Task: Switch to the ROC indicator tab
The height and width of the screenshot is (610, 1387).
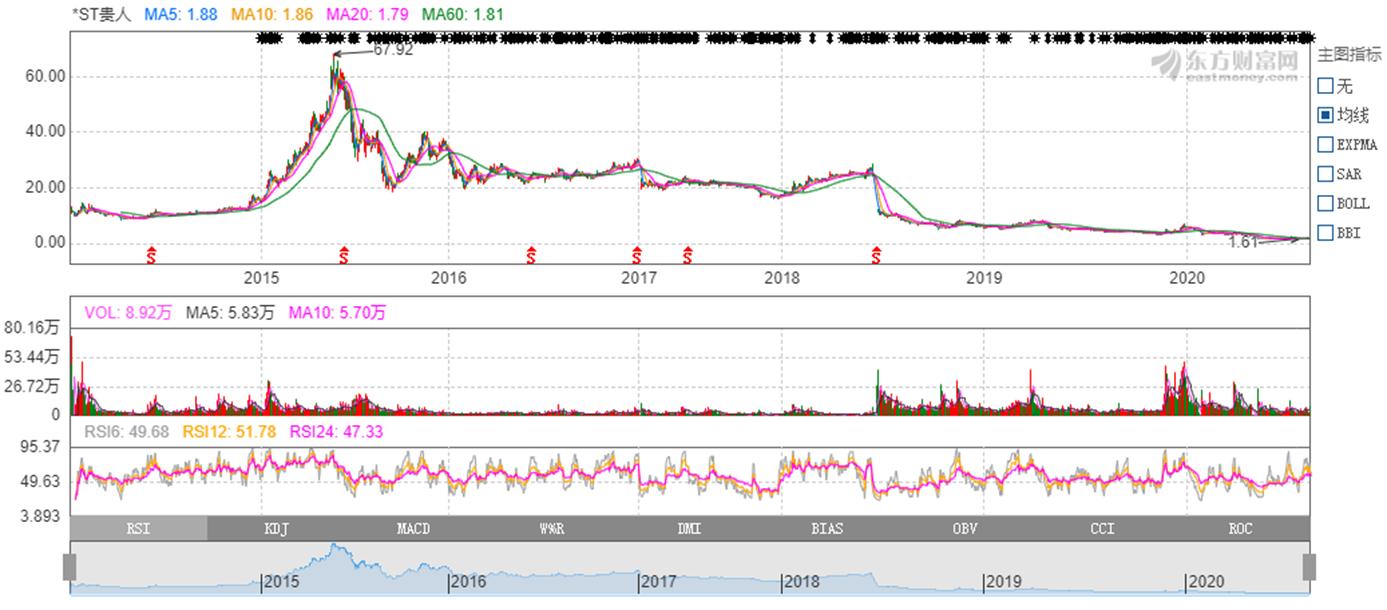Action: tap(1240, 528)
